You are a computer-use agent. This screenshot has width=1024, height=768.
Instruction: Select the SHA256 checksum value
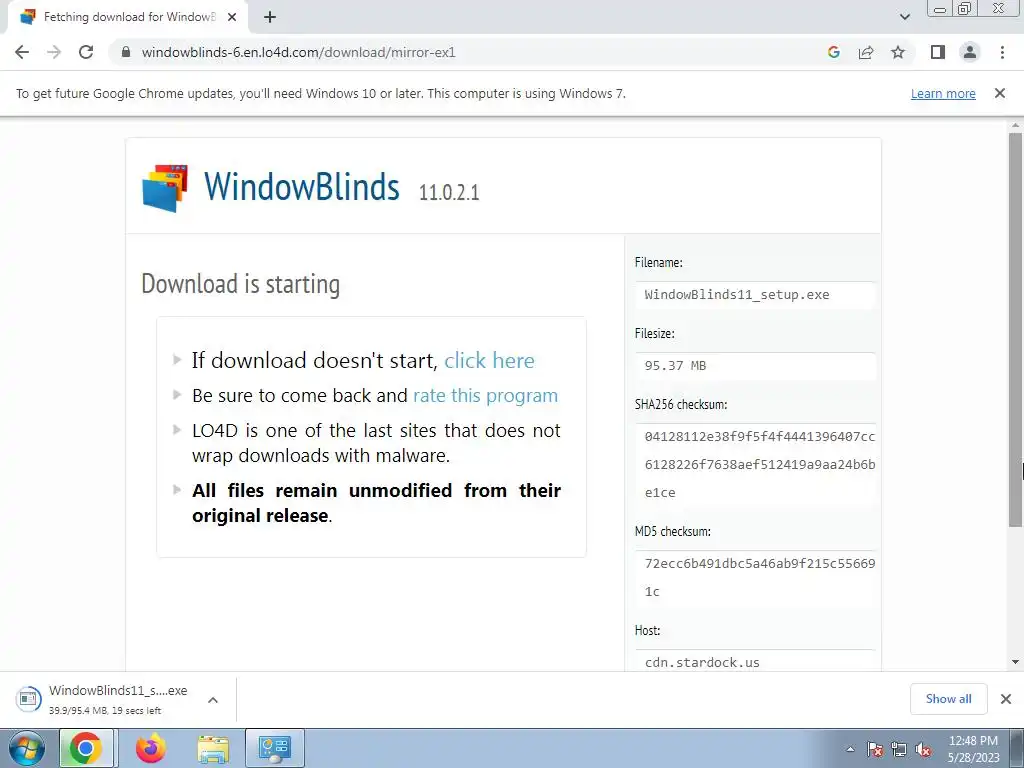[x=760, y=464]
